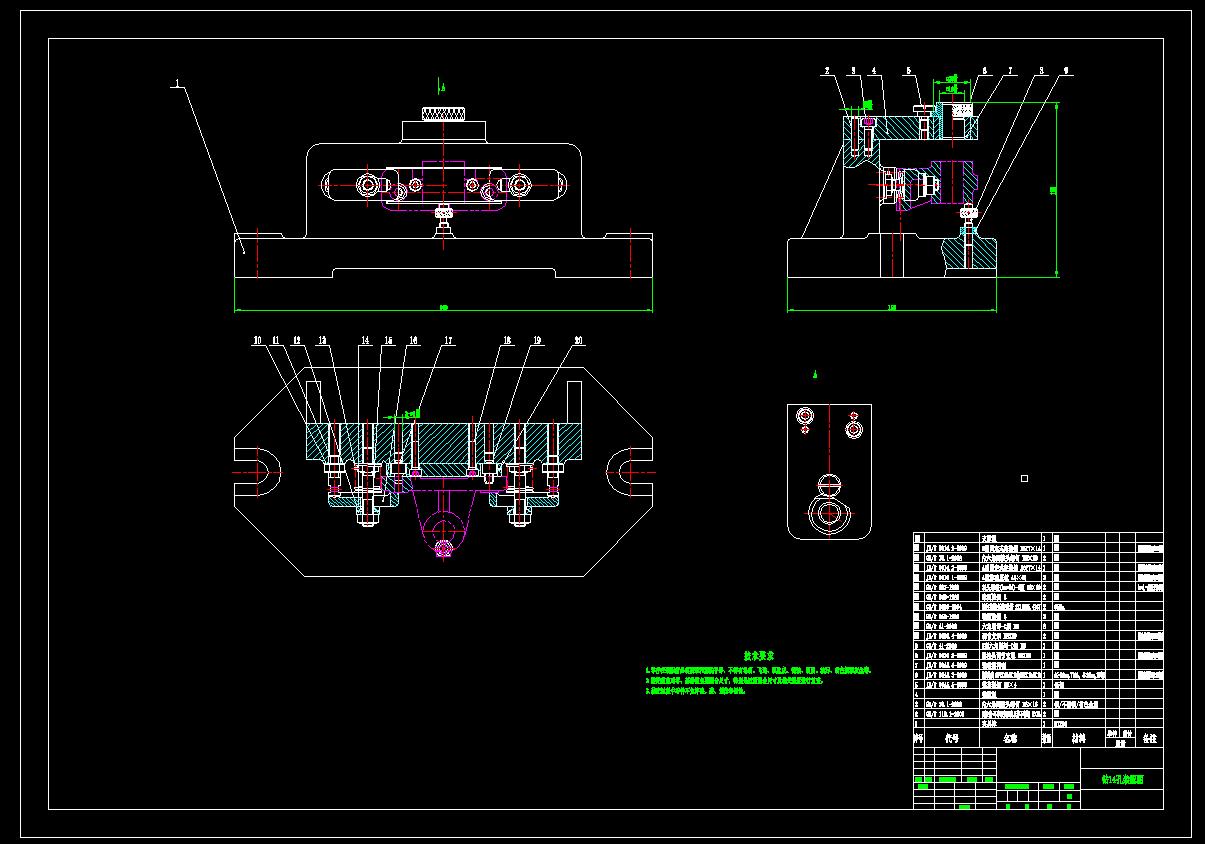Viewport: 1205px width, 844px height.
Task: Select callout number 8 in the side view
Action: point(1041,71)
